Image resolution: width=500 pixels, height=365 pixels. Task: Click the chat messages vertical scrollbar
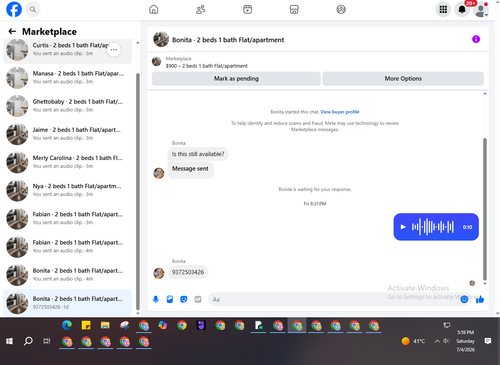pyautogui.click(x=485, y=210)
